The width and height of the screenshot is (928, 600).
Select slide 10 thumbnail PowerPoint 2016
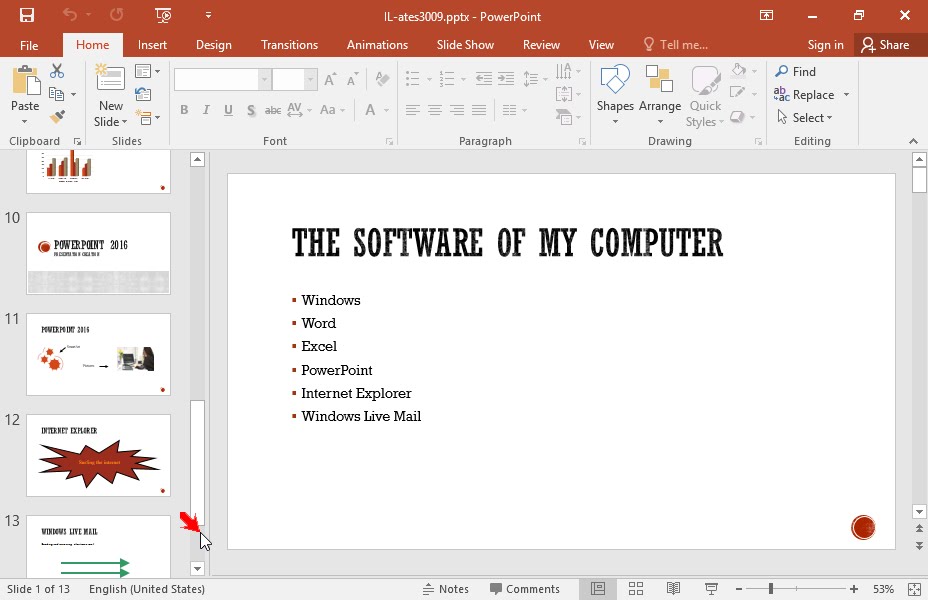click(98, 253)
